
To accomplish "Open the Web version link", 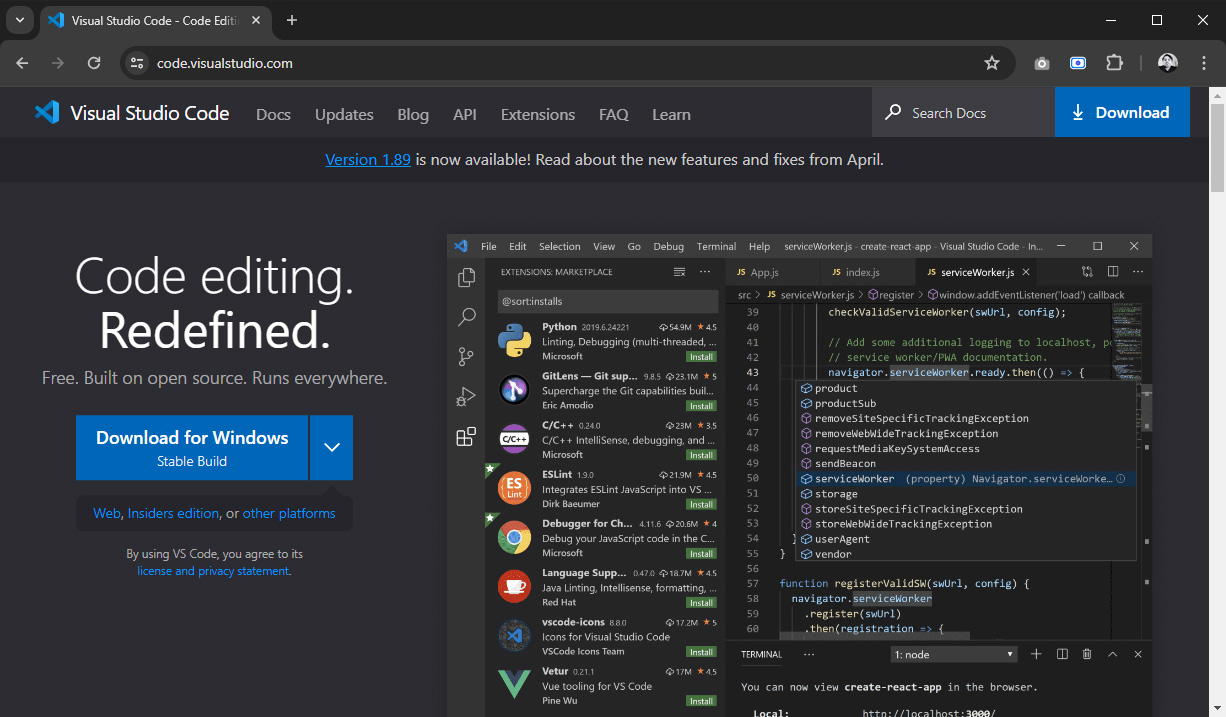I will (x=107, y=513).
